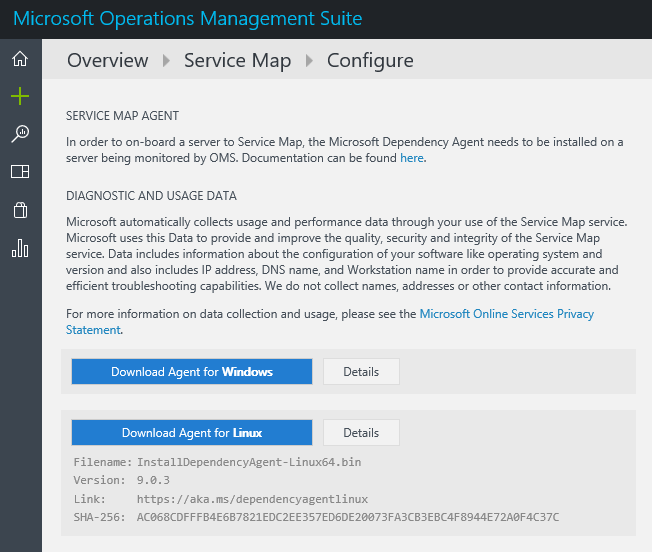Viewport: 652px width, 552px height.
Task: Navigate to Service Map breadcrumb
Action: 237,61
